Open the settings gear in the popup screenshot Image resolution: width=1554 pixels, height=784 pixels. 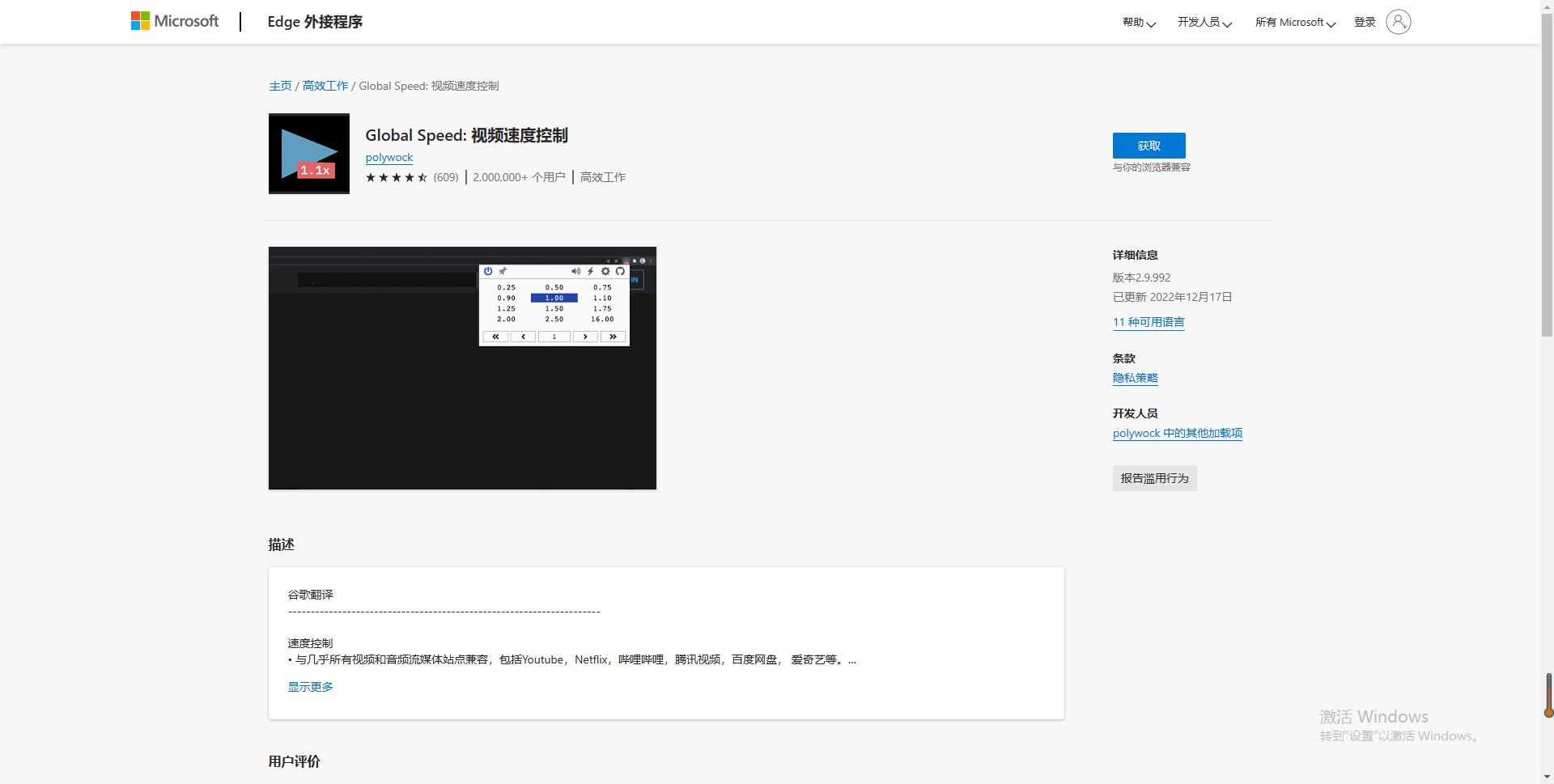606,271
